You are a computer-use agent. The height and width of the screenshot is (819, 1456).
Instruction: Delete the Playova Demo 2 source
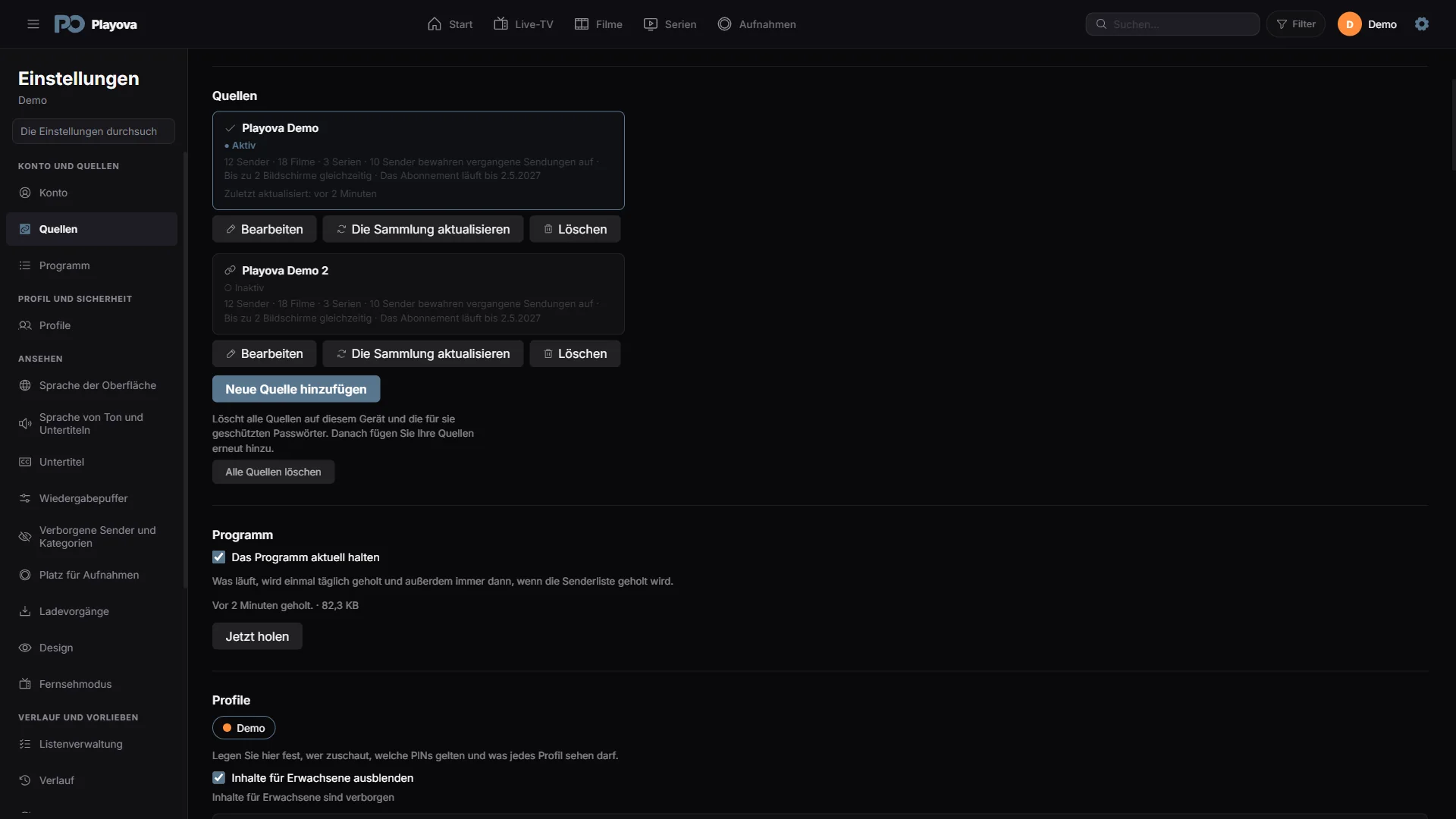(576, 353)
